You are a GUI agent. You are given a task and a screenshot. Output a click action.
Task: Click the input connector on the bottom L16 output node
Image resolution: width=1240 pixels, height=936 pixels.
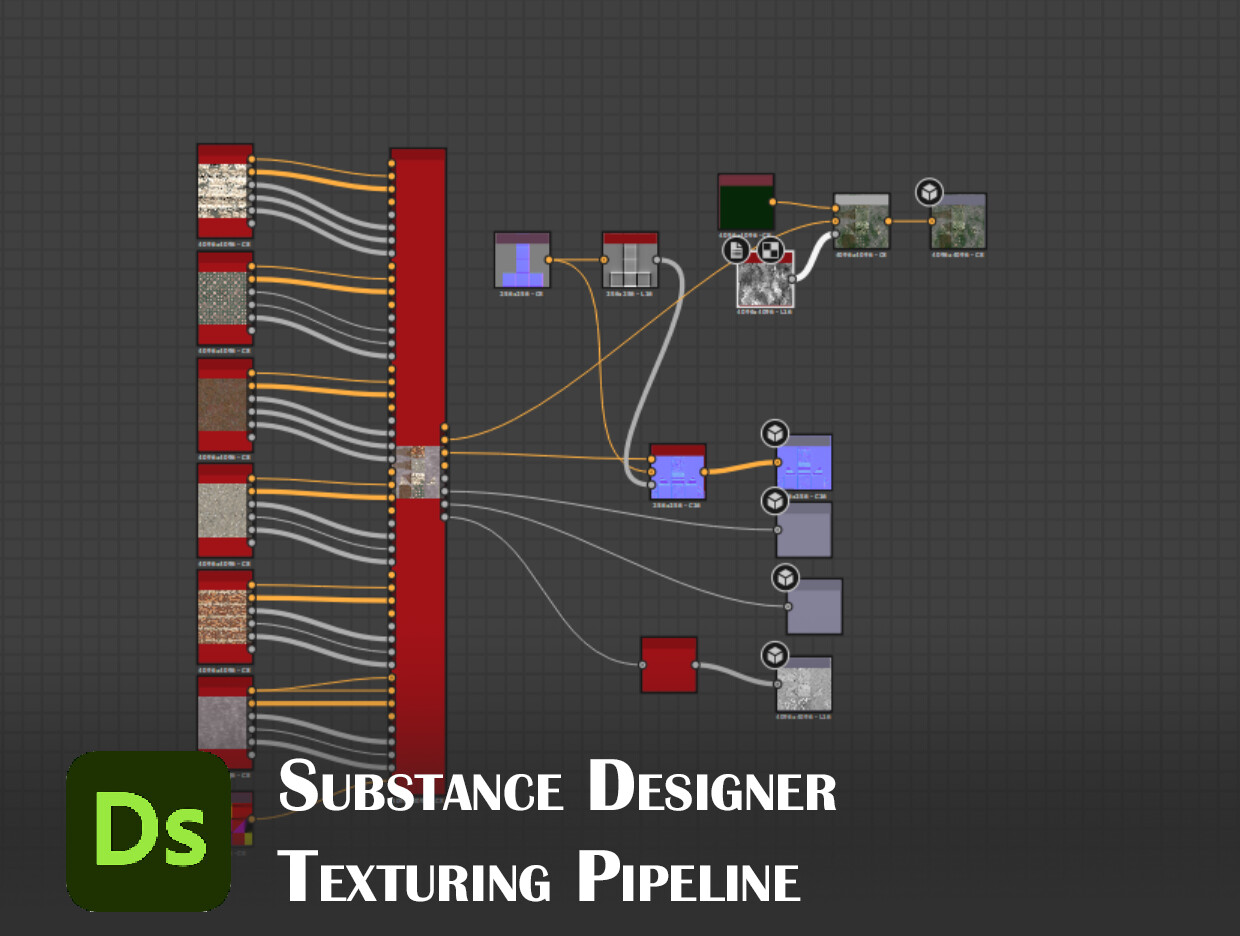(x=777, y=684)
